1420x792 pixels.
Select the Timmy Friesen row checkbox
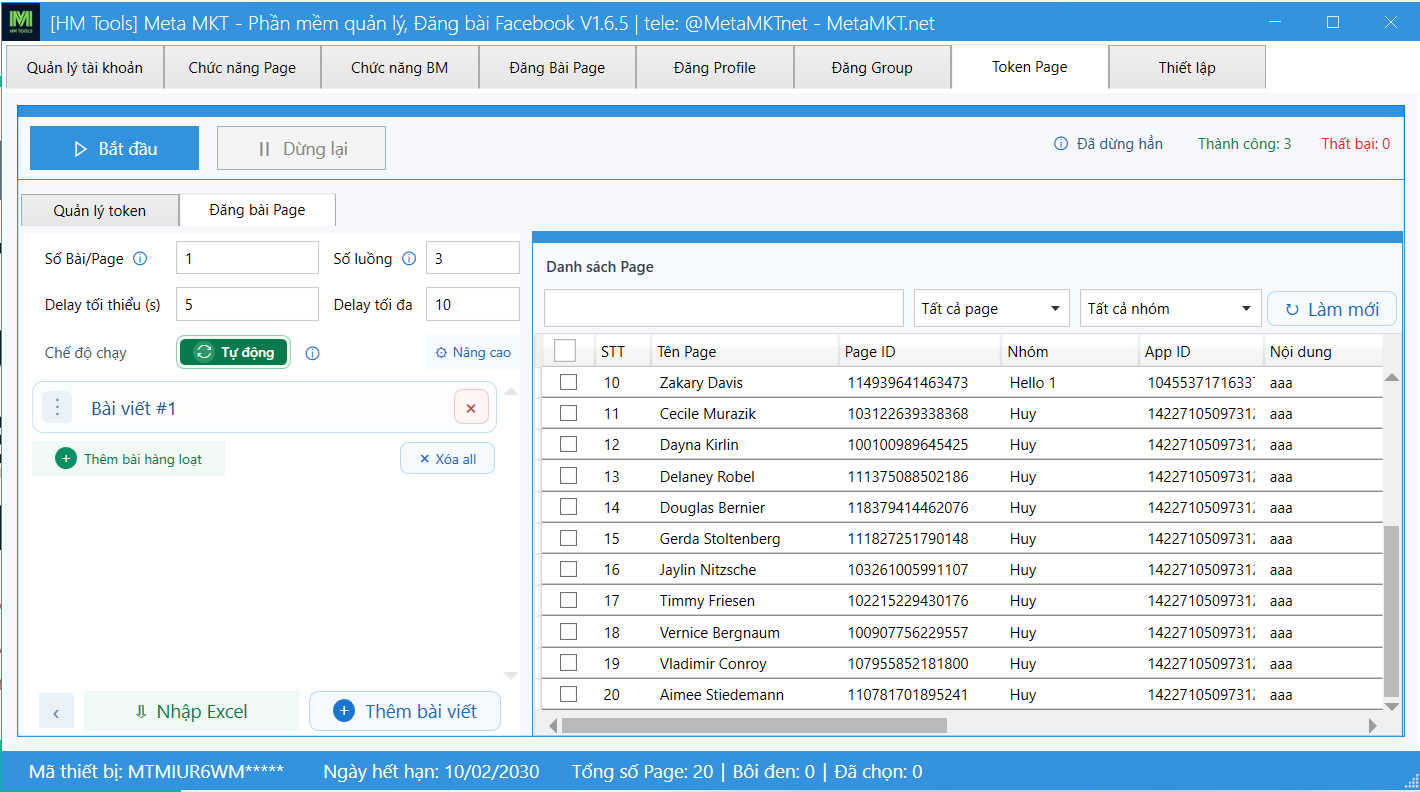[x=568, y=600]
